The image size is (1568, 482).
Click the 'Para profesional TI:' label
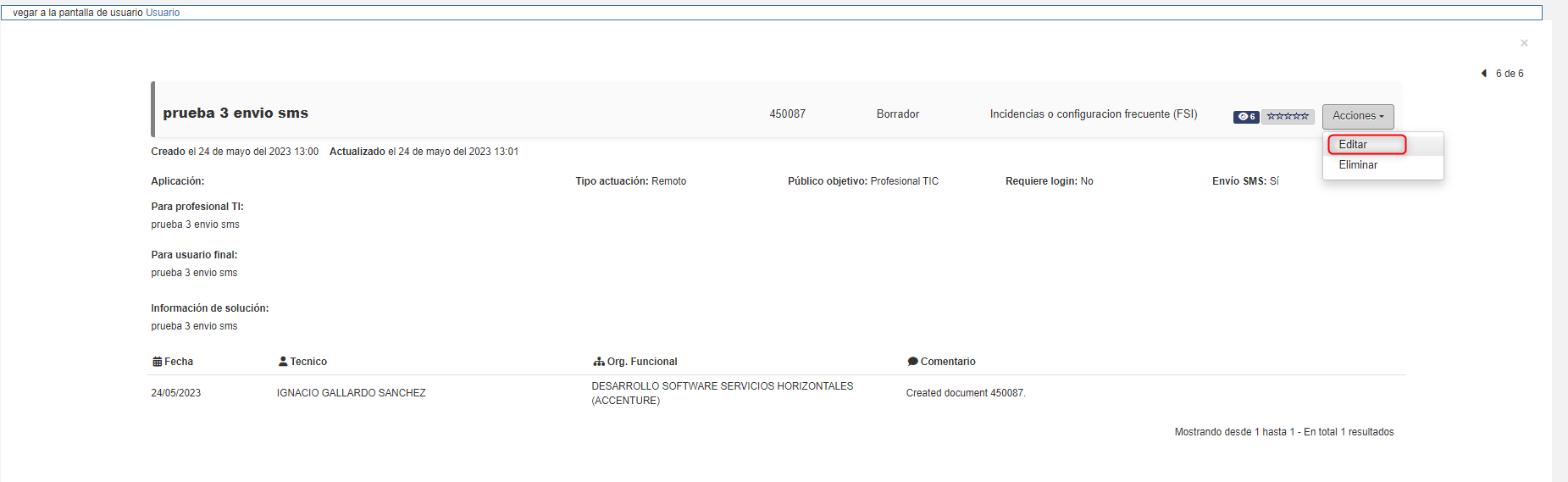pyautogui.click(x=197, y=207)
